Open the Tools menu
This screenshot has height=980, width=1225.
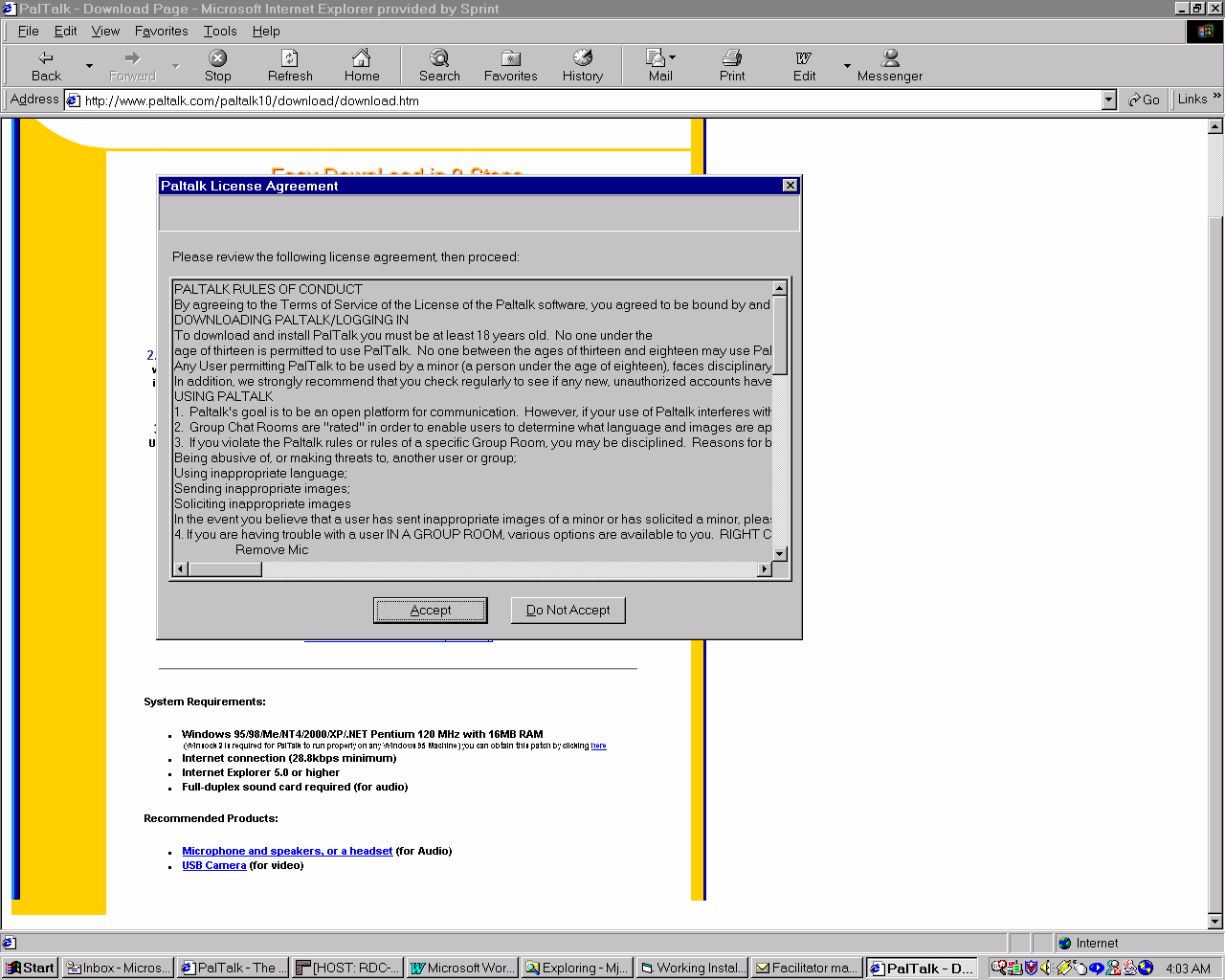pos(220,31)
